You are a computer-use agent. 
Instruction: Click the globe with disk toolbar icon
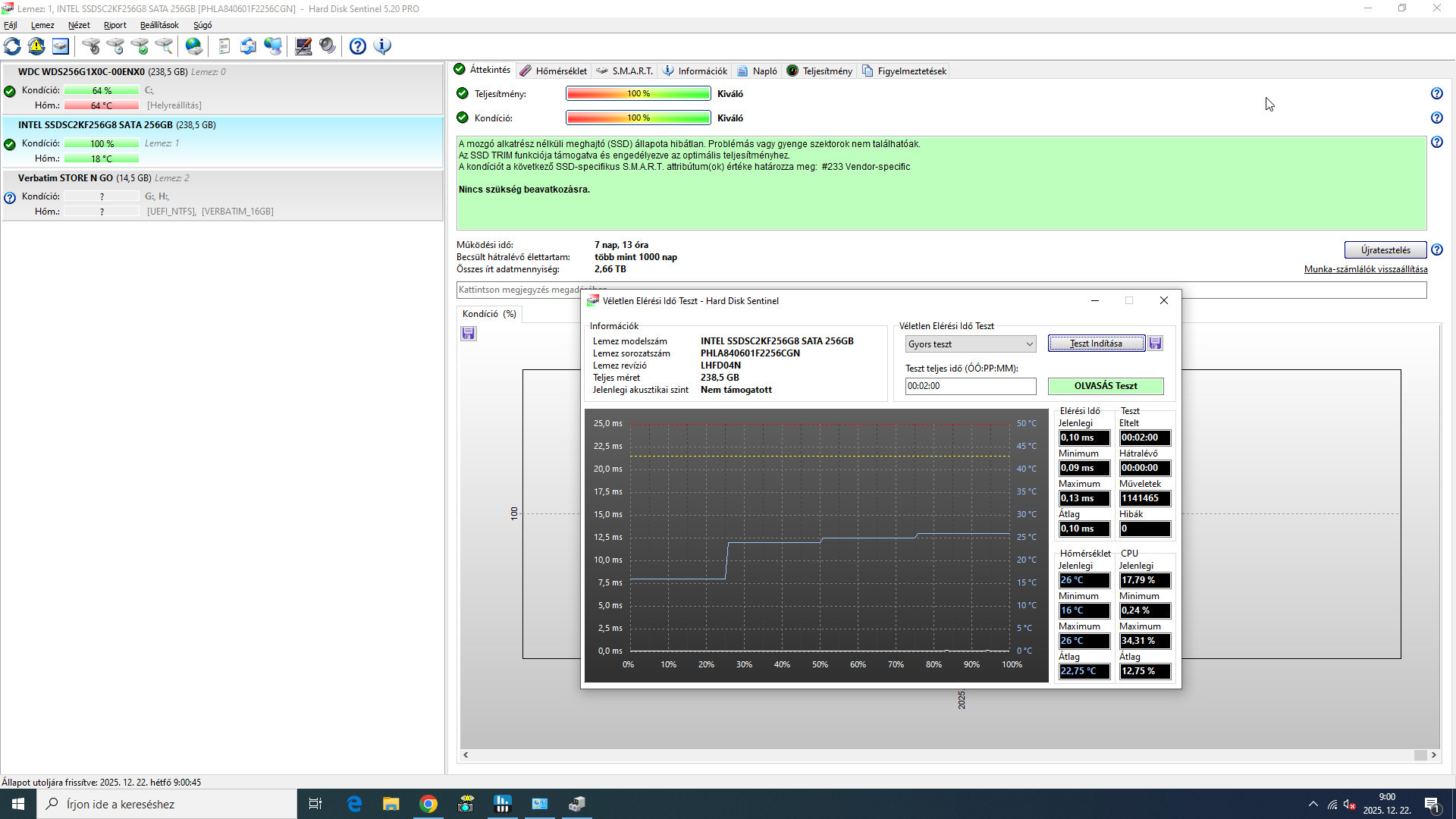(x=194, y=46)
